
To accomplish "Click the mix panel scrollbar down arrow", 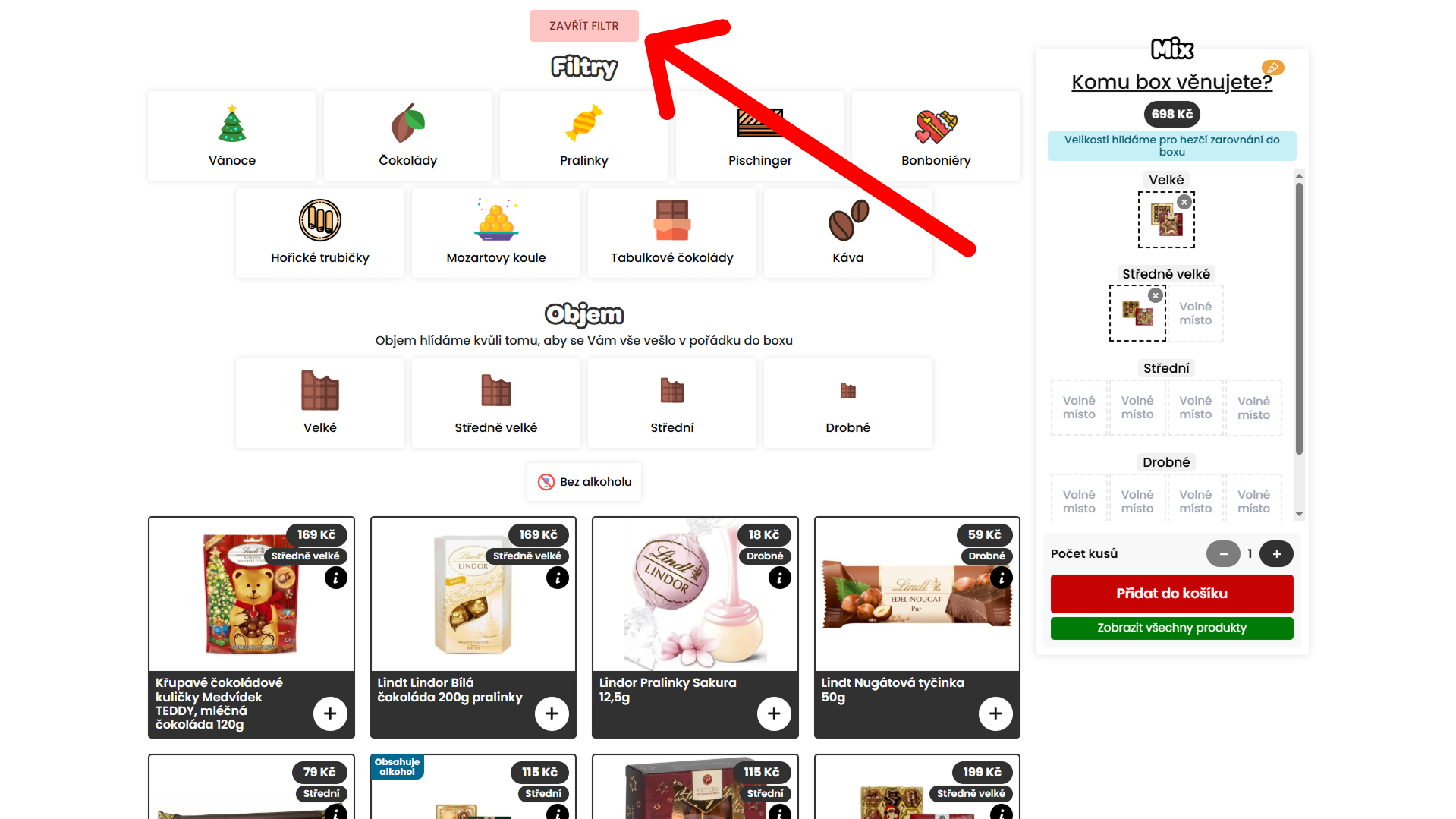I will [x=1299, y=514].
